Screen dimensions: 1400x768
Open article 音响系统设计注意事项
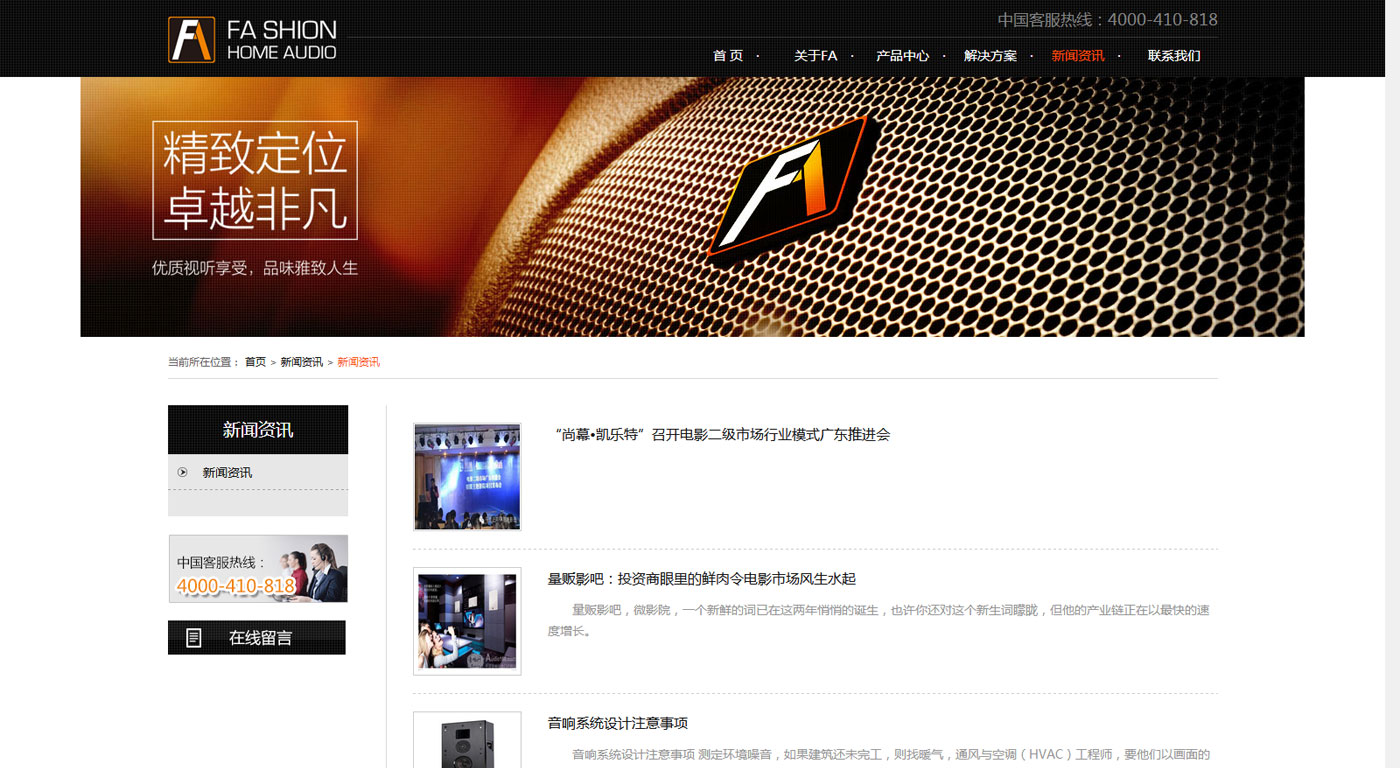618,723
